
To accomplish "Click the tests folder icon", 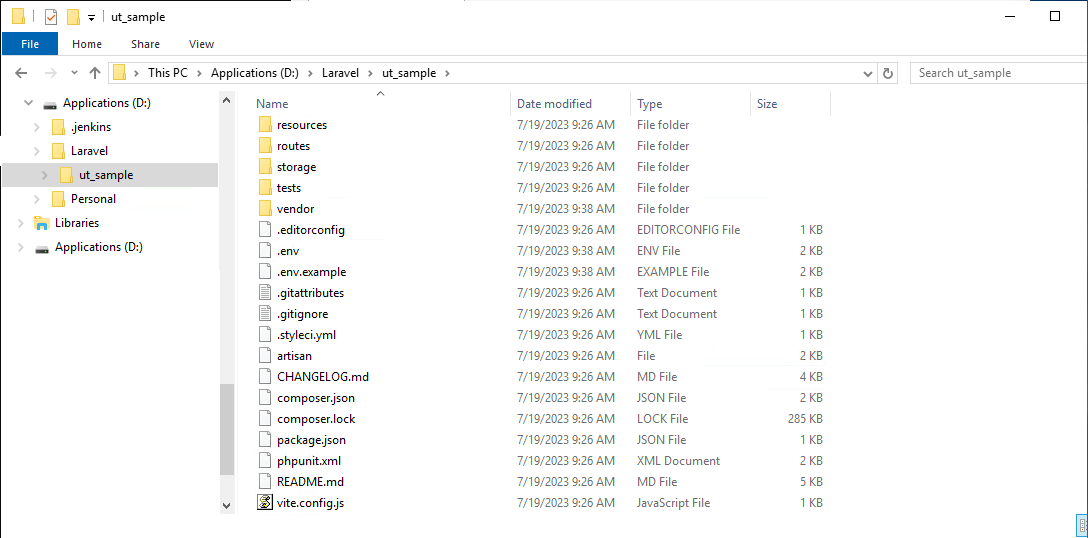I will [264, 187].
